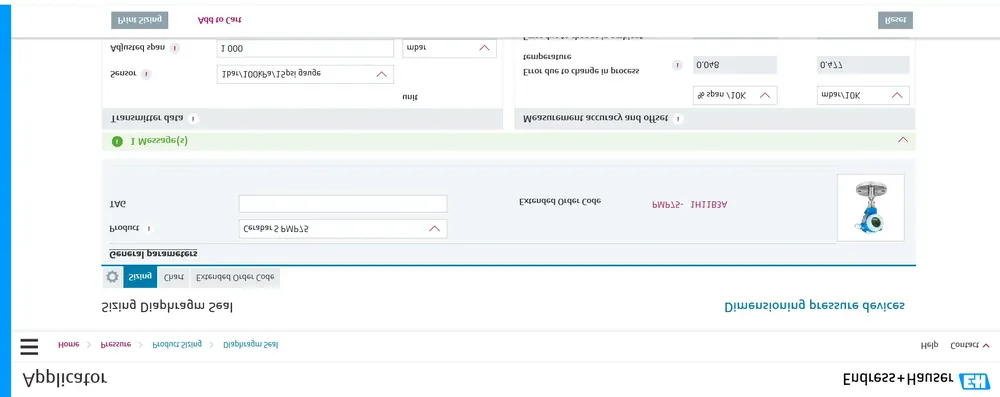Show info for Sensor field

pyautogui.click(x=146, y=74)
